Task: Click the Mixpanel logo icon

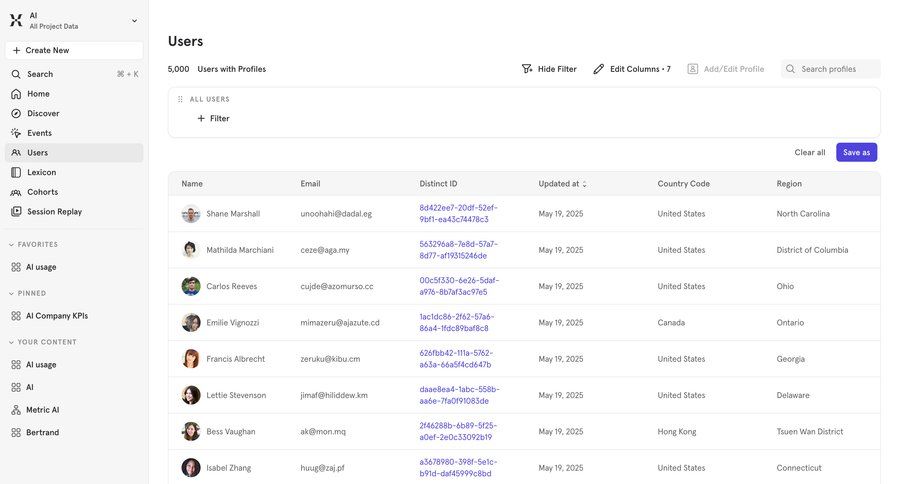Action: point(16,21)
